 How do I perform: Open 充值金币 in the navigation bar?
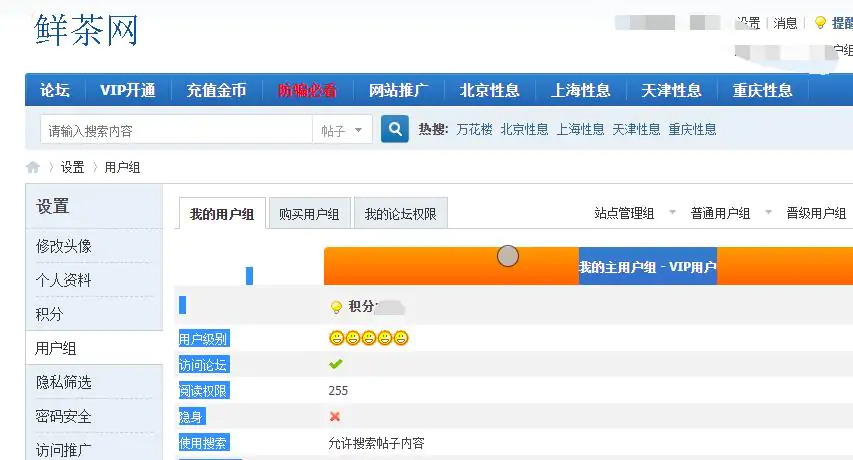tap(217, 90)
